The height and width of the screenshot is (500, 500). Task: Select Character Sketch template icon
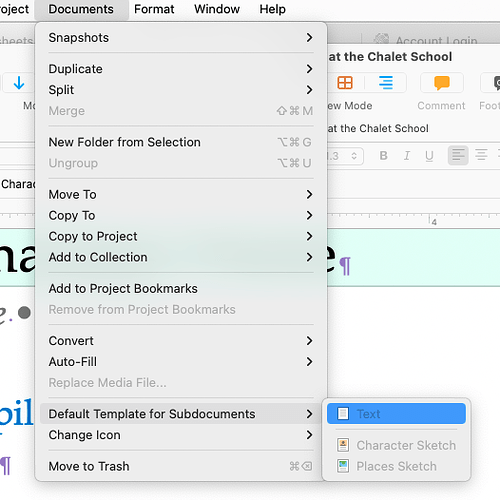pyautogui.click(x=343, y=445)
